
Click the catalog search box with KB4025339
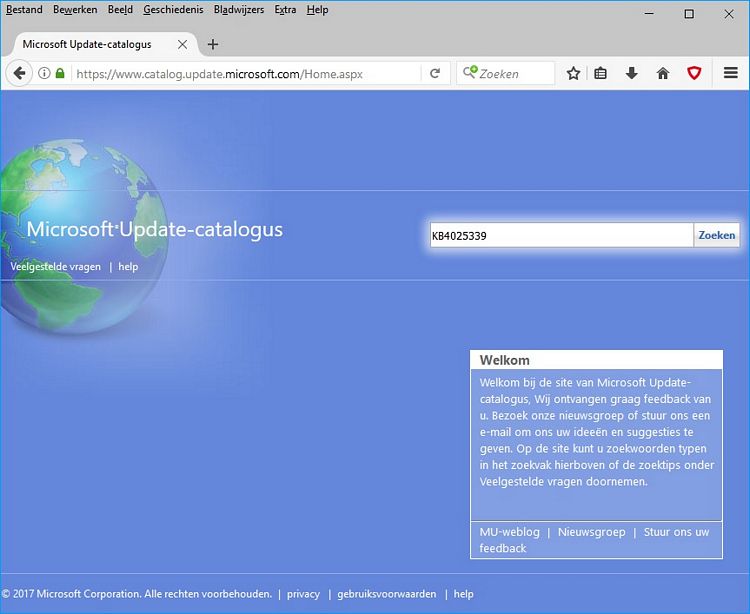pyautogui.click(x=562, y=235)
